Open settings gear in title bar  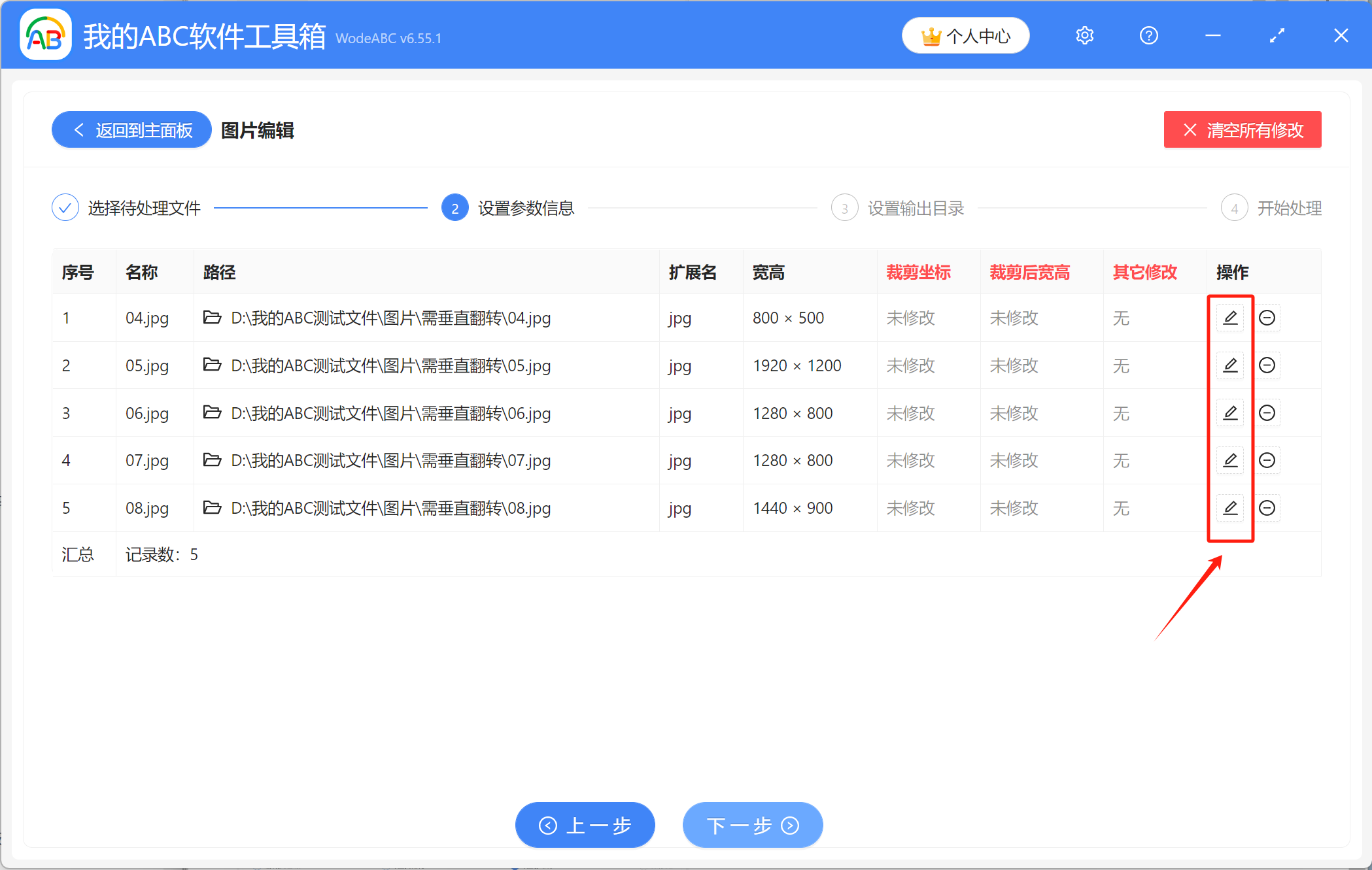[1084, 36]
